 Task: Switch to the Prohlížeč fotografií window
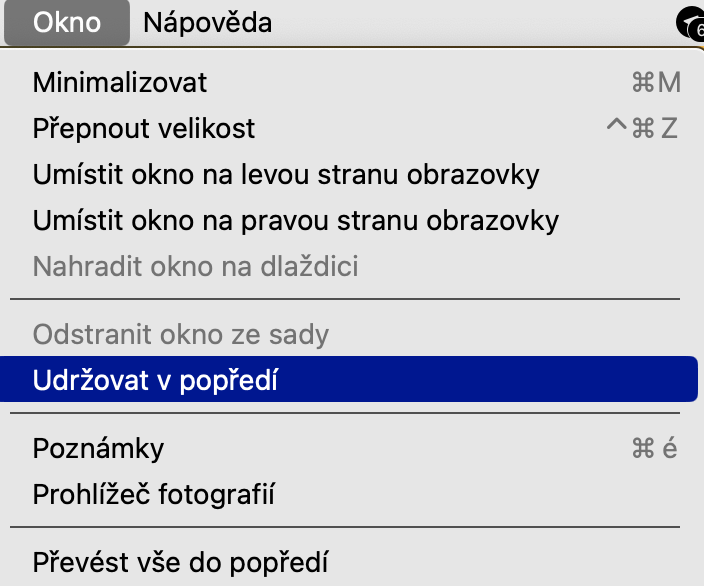(154, 494)
